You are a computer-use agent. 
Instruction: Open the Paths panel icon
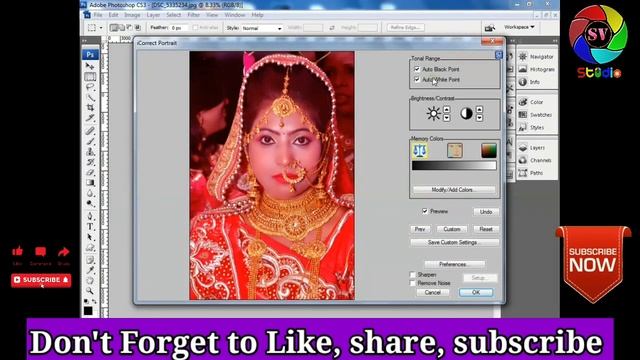[x=523, y=173]
